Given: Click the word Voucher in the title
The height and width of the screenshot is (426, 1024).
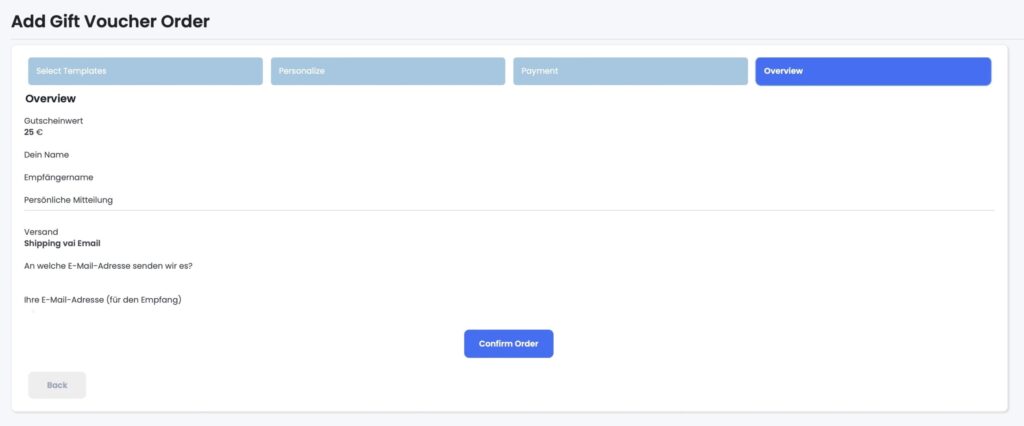Looking at the screenshot, I should (124, 21).
